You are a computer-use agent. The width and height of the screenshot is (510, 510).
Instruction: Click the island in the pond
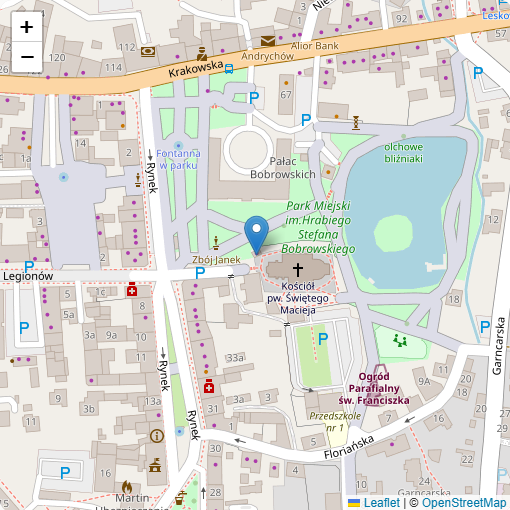393,233
